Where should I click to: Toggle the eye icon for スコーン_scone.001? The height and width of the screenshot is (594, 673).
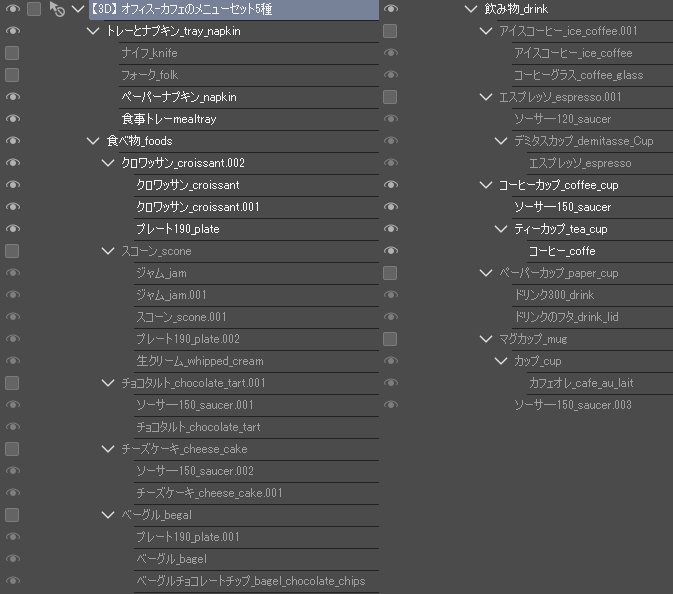[x=12, y=316]
